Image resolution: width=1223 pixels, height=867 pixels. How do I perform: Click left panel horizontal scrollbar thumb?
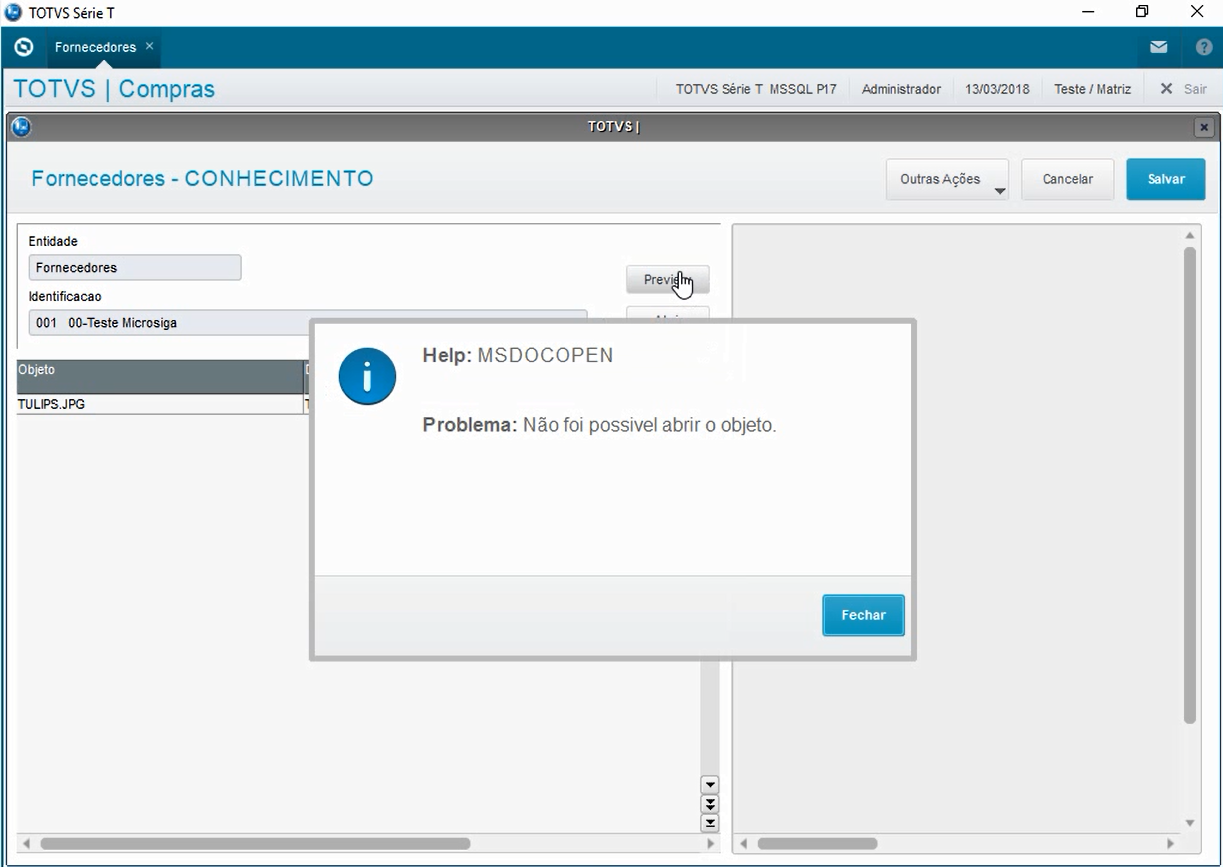255,844
